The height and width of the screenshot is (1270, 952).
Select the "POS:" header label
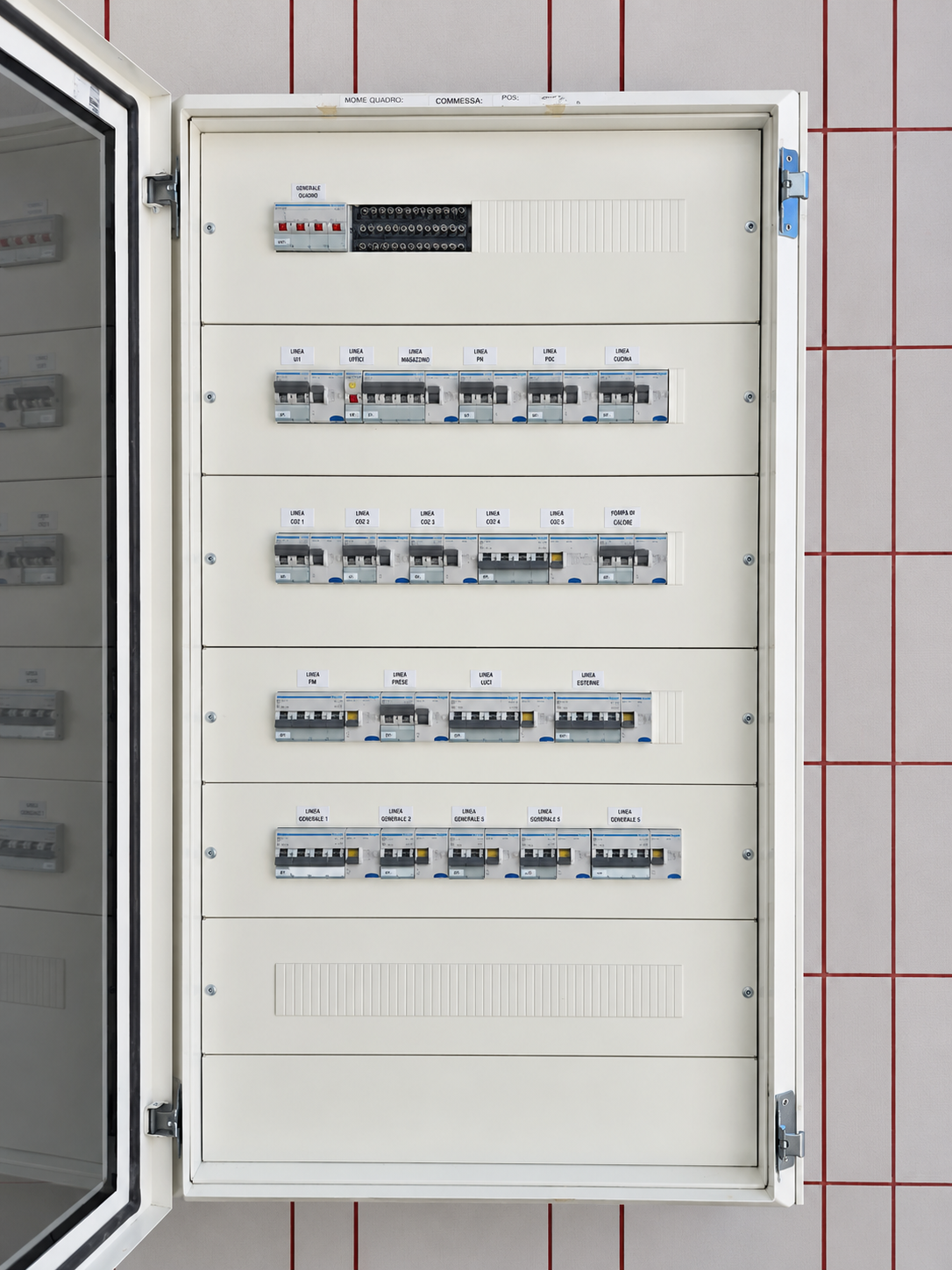pos(510,97)
